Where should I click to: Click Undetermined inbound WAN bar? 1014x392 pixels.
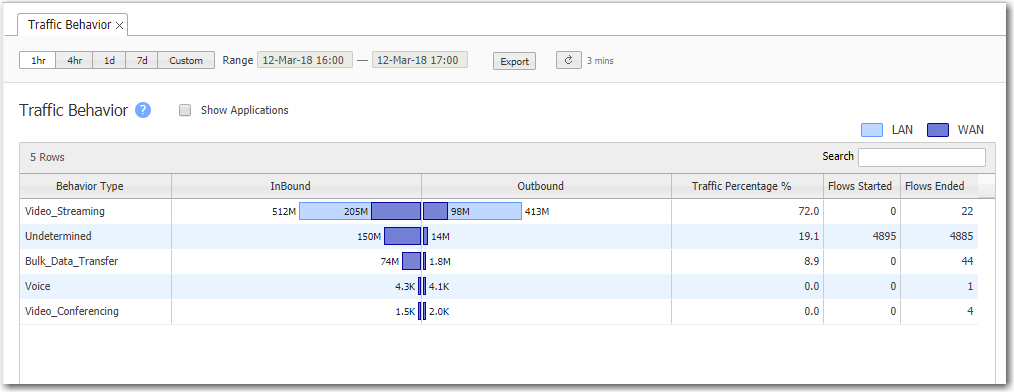[x=402, y=236]
